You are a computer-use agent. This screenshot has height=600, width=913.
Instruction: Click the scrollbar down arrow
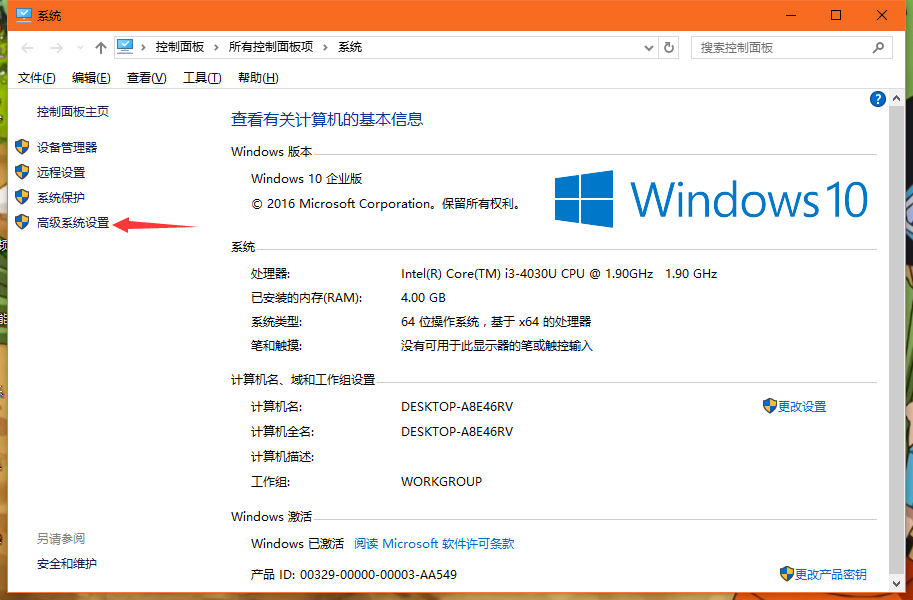tap(897, 583)
